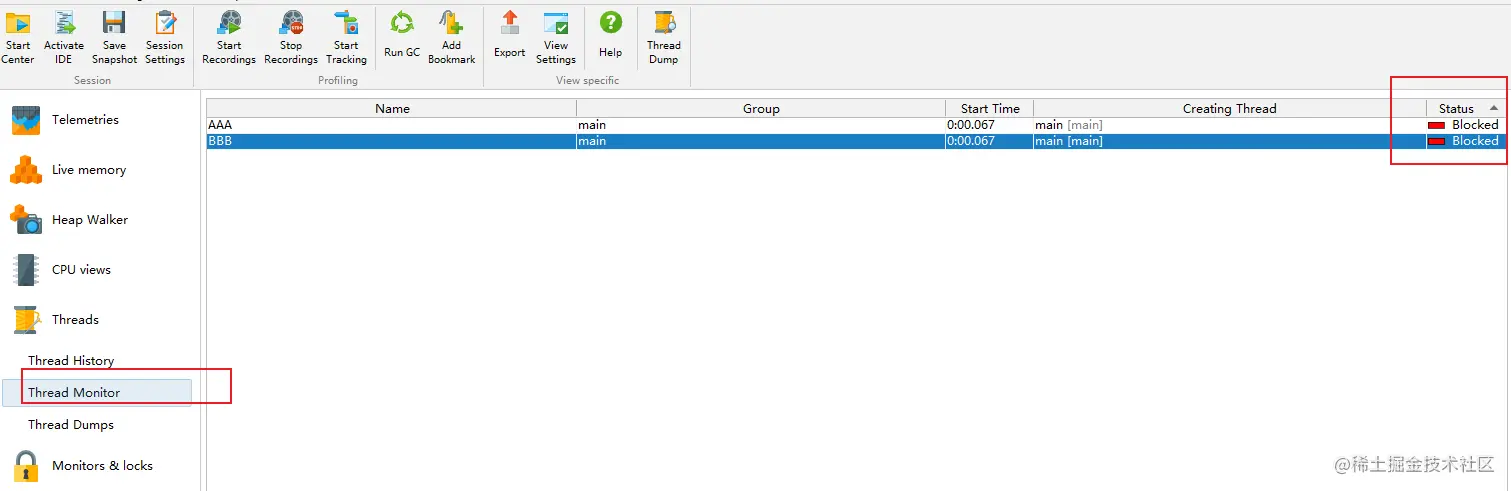Click Activate IDE toolbar button

64,38
